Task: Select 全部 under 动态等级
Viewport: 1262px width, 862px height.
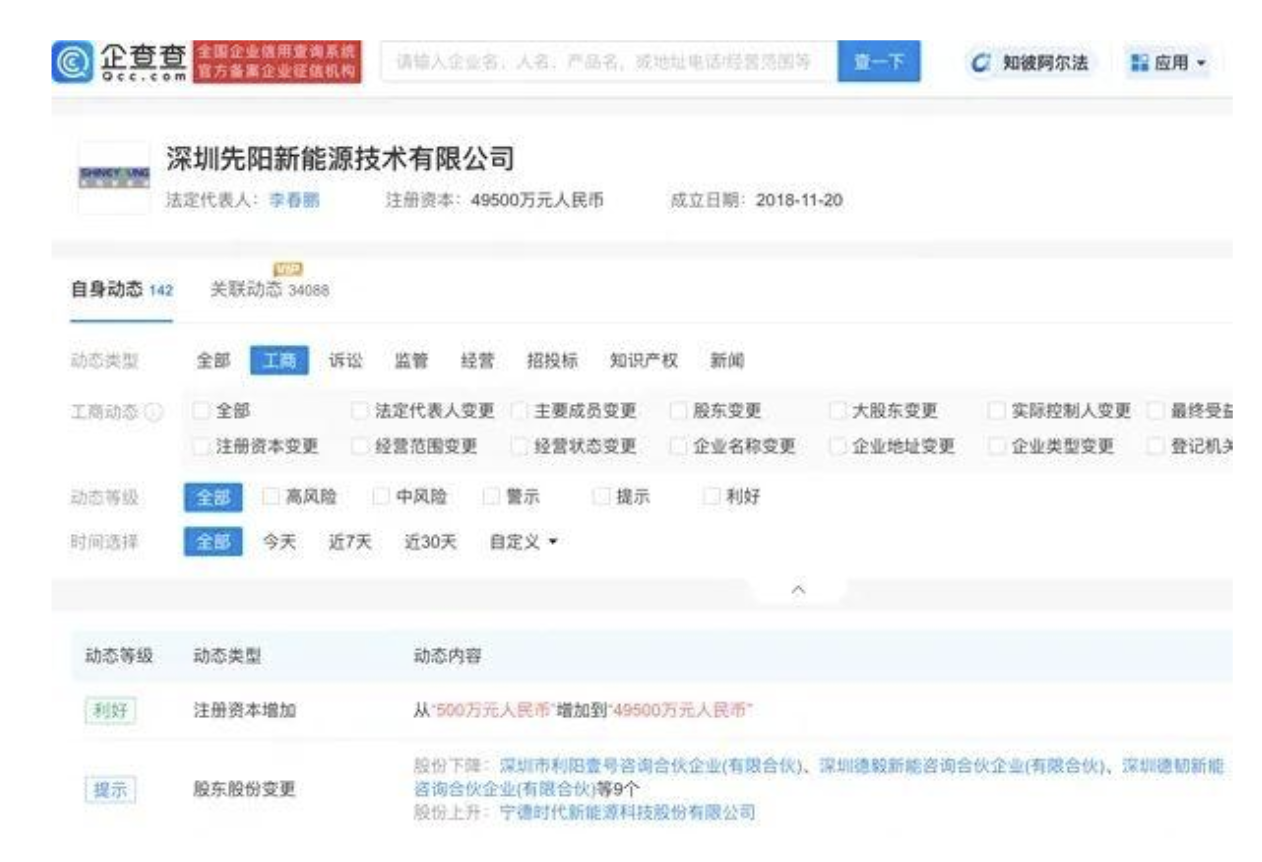Action: point(213,497)
